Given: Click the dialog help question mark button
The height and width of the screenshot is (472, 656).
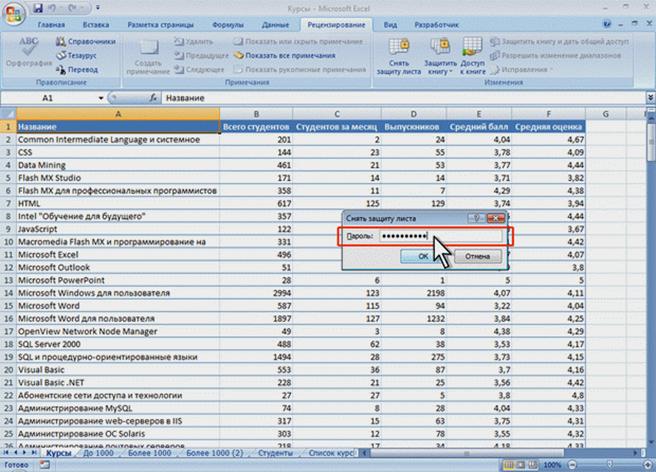Looking at the screenshot, I should pyautogui.click(x=476, y=218).
